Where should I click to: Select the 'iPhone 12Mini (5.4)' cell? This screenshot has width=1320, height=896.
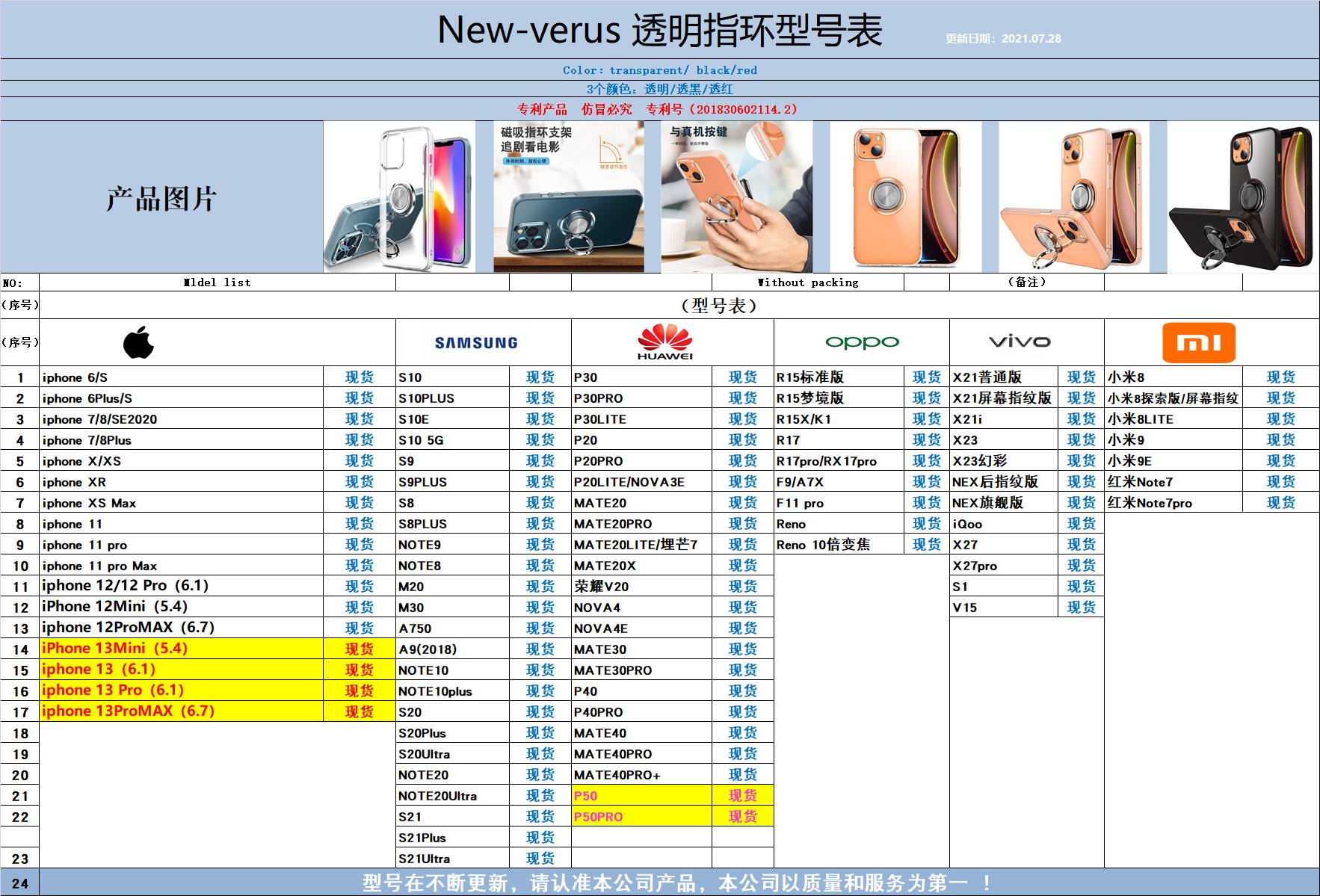coord(181,607)
